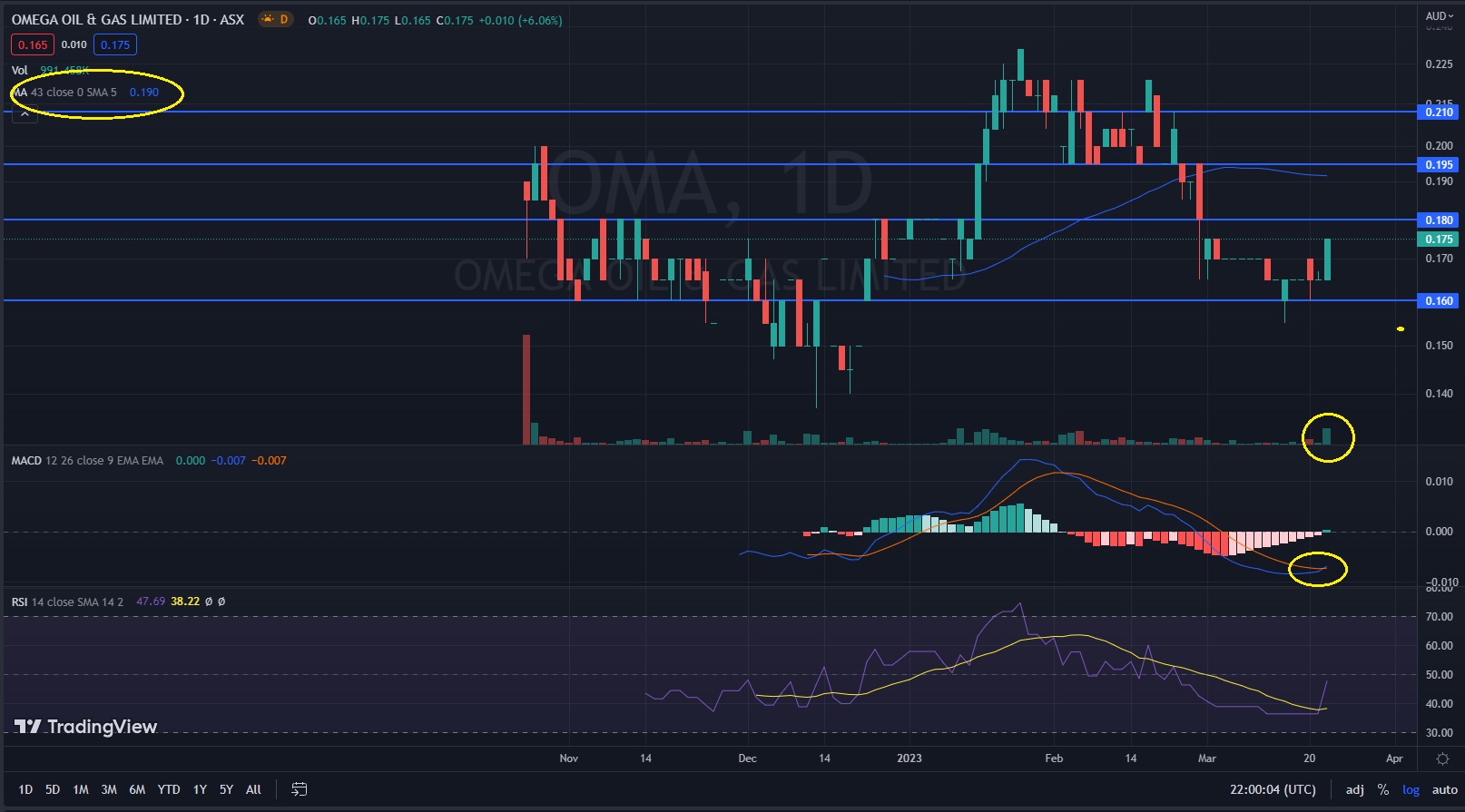Click the 0.210 horizontal line price label
This screenshot has width=1465, height=812.
(x=1439, y=113)
